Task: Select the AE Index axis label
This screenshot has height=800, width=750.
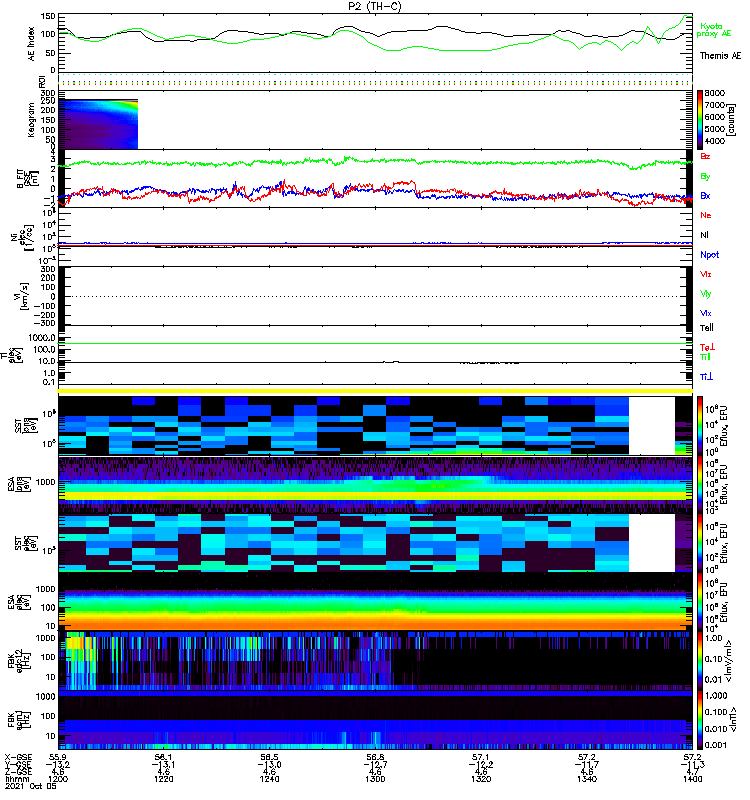Action: coord(31,44)
